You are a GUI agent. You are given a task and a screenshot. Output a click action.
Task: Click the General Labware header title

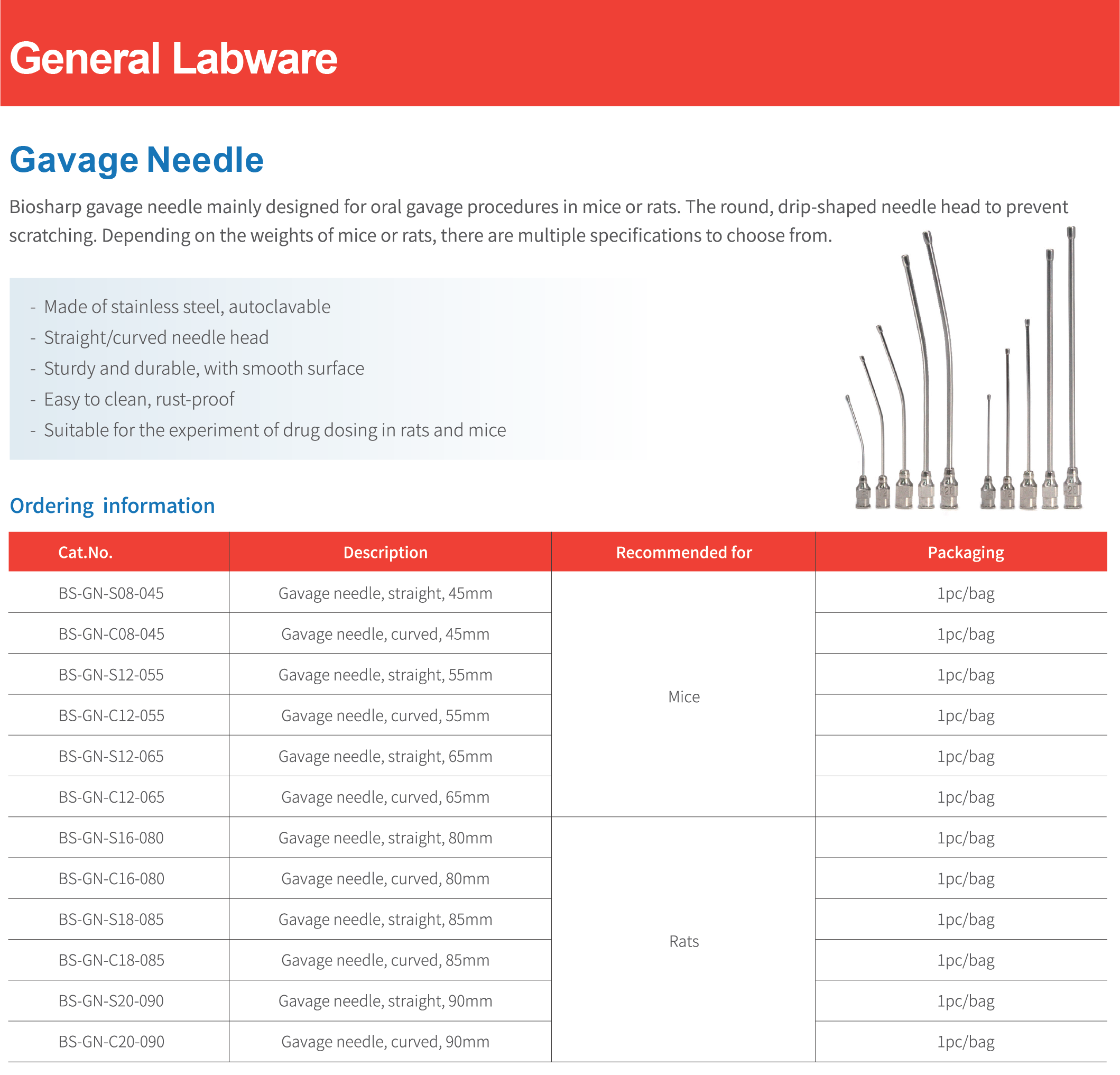[173, 58]
